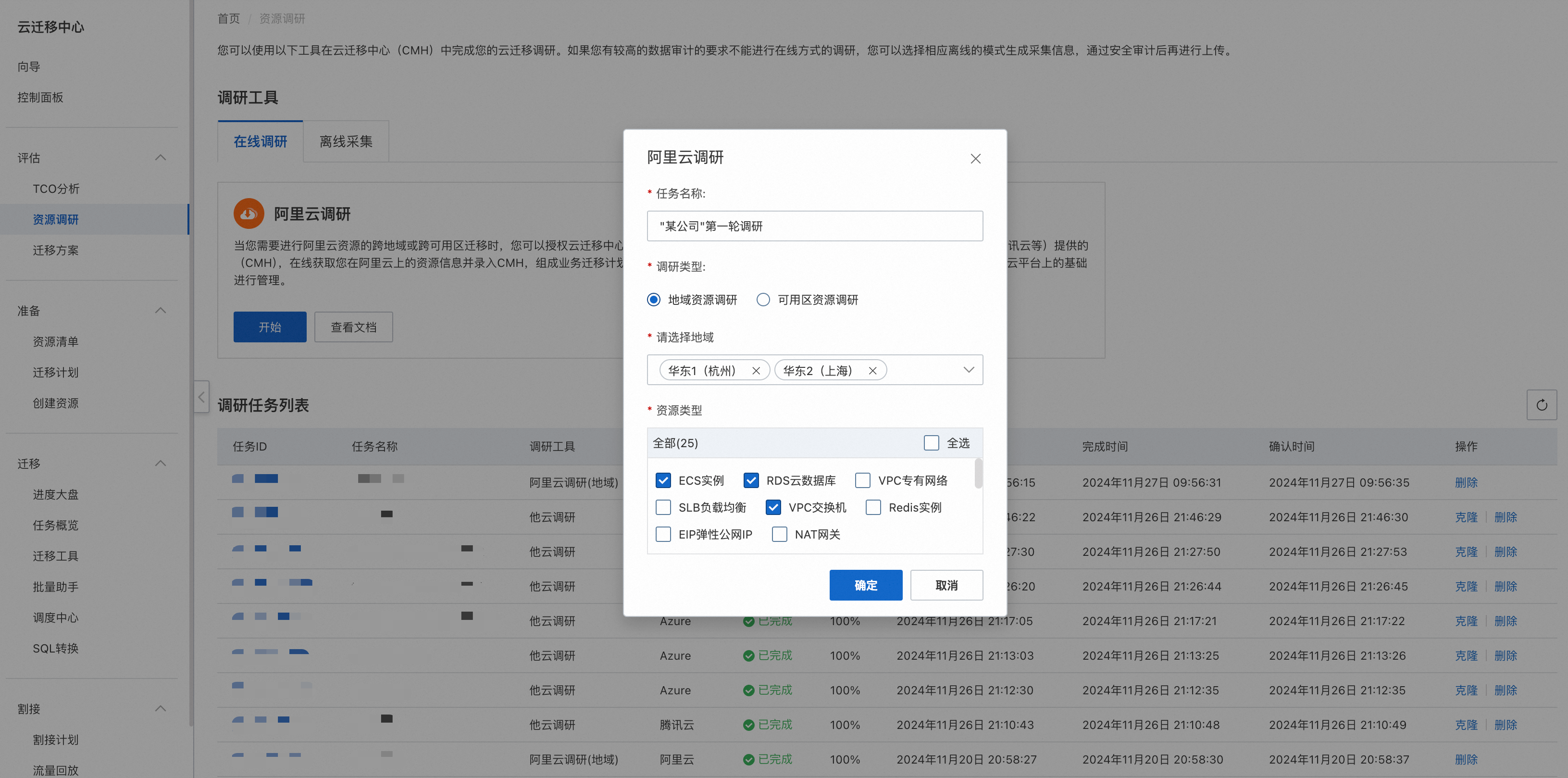This screenshot has height=778, width=1568.
Task: Click the refresh icon for the task list
Action: pyautogui.click(x=1541, y=405)
